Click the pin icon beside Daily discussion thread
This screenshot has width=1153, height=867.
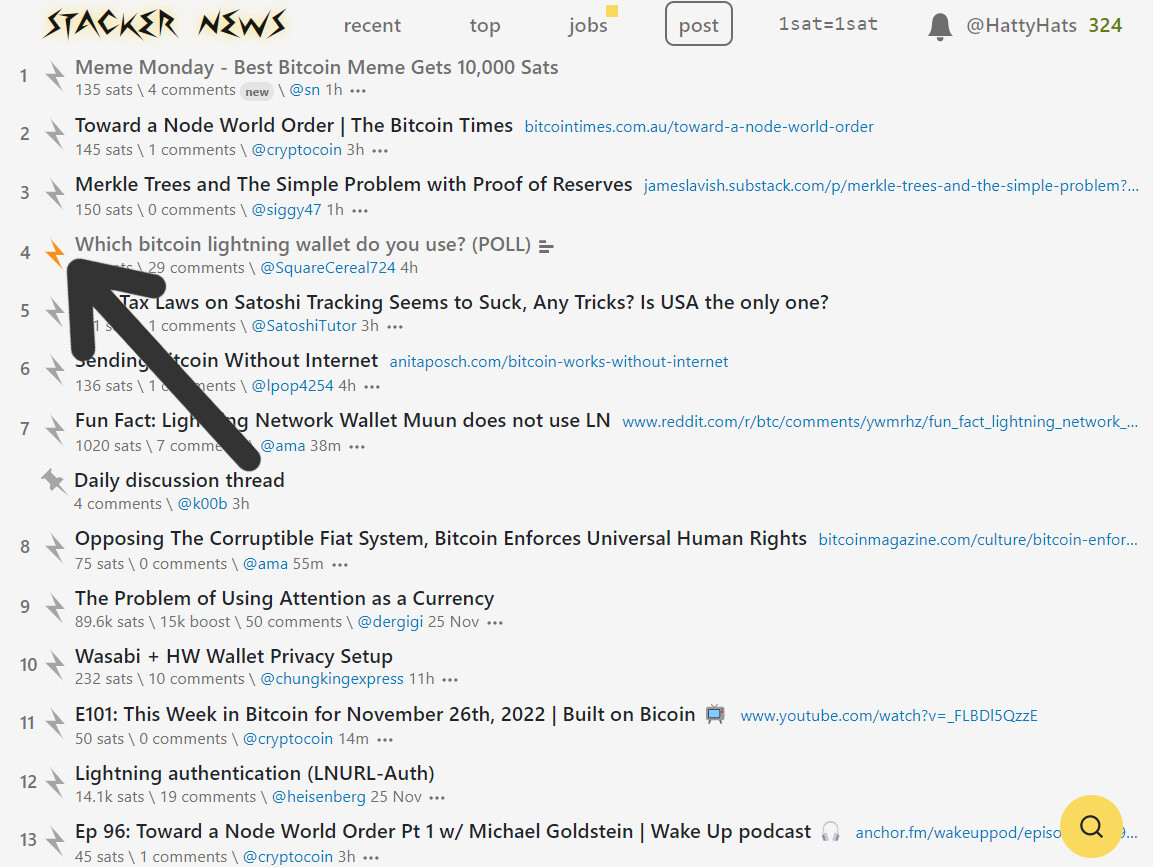pos(53,480)
